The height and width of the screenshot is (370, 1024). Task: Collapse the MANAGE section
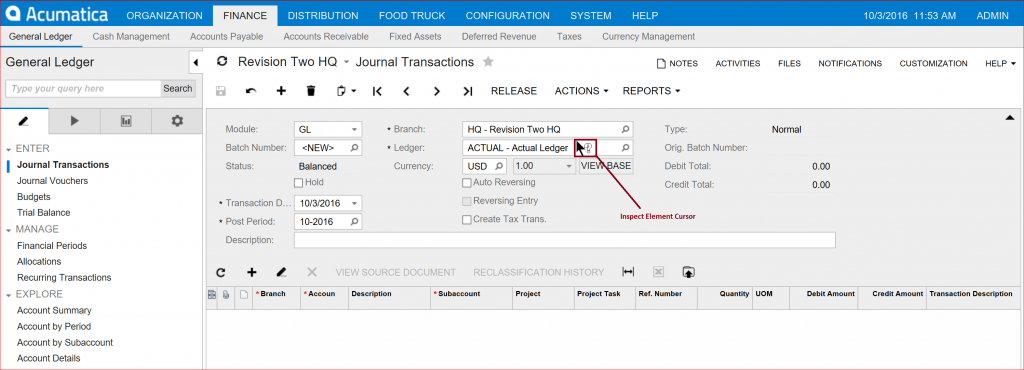8,230
